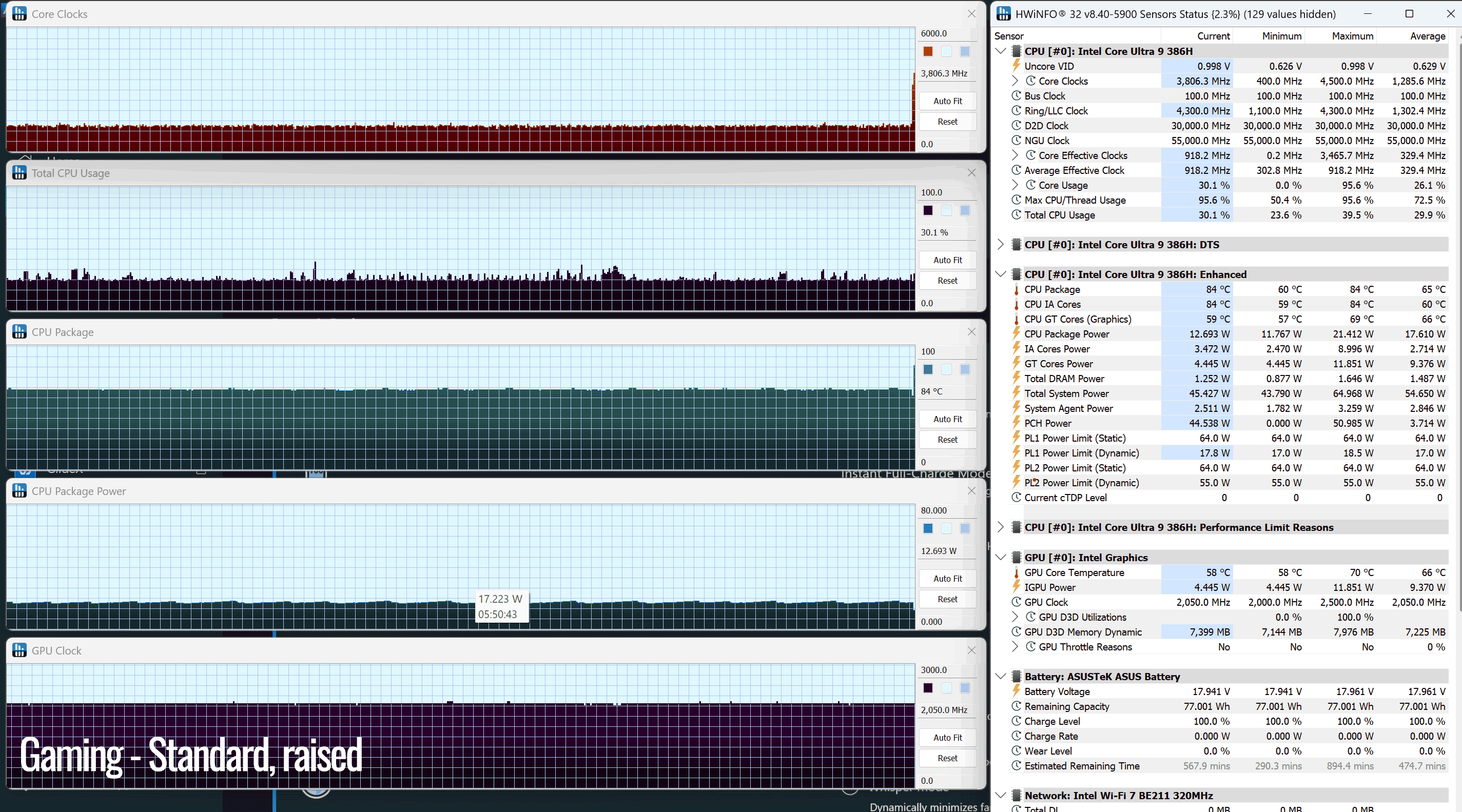The width and height of the screenshot is (1462, 812).
Task: Collapse the Battery: ASUSTeK ASUS Battery group
Action: (x=1001, y=677)
